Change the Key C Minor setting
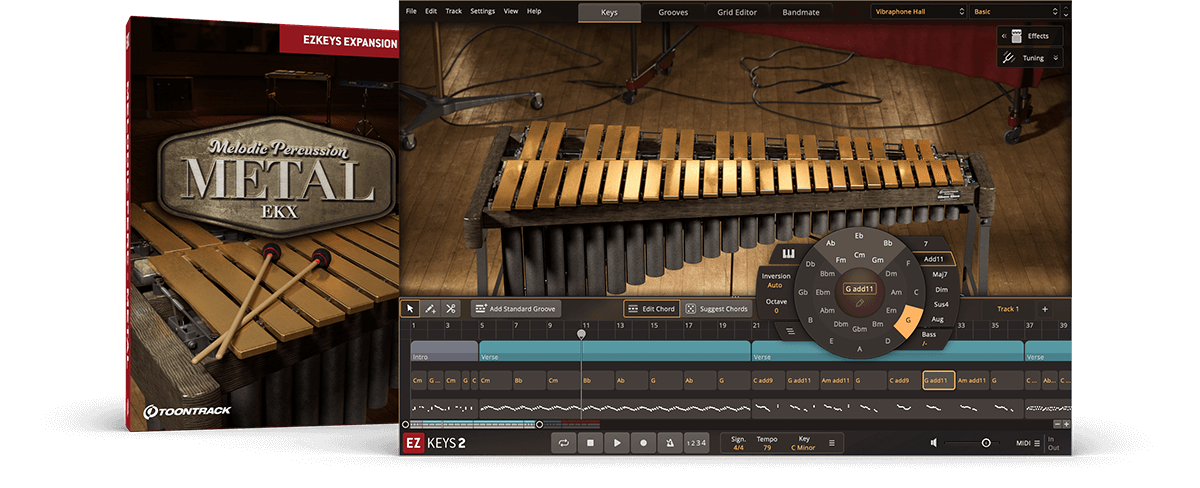 click(x=804, y=447)
